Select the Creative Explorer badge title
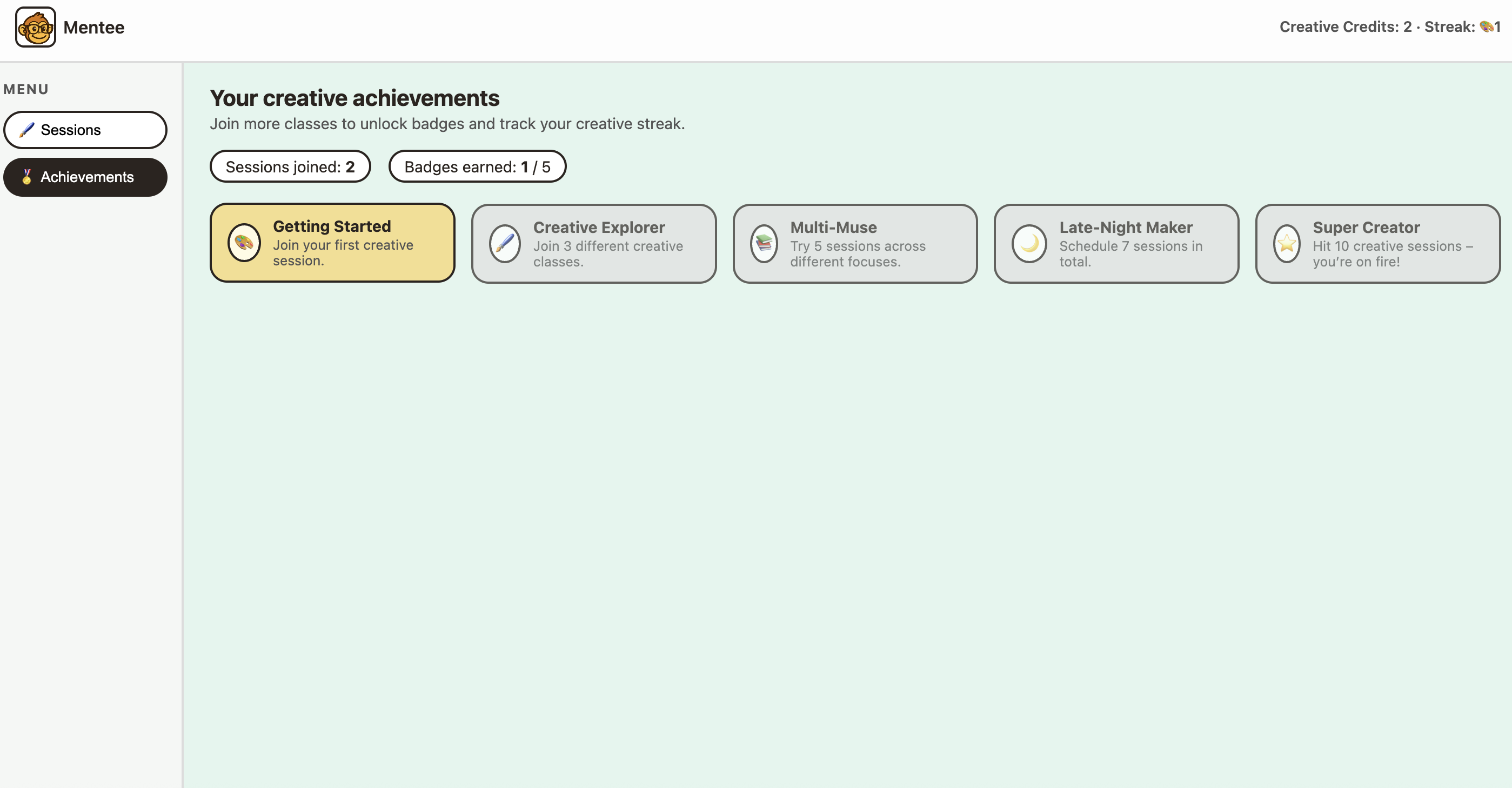Viewport: 1512px width, 788px height. [x=599, y=227]
